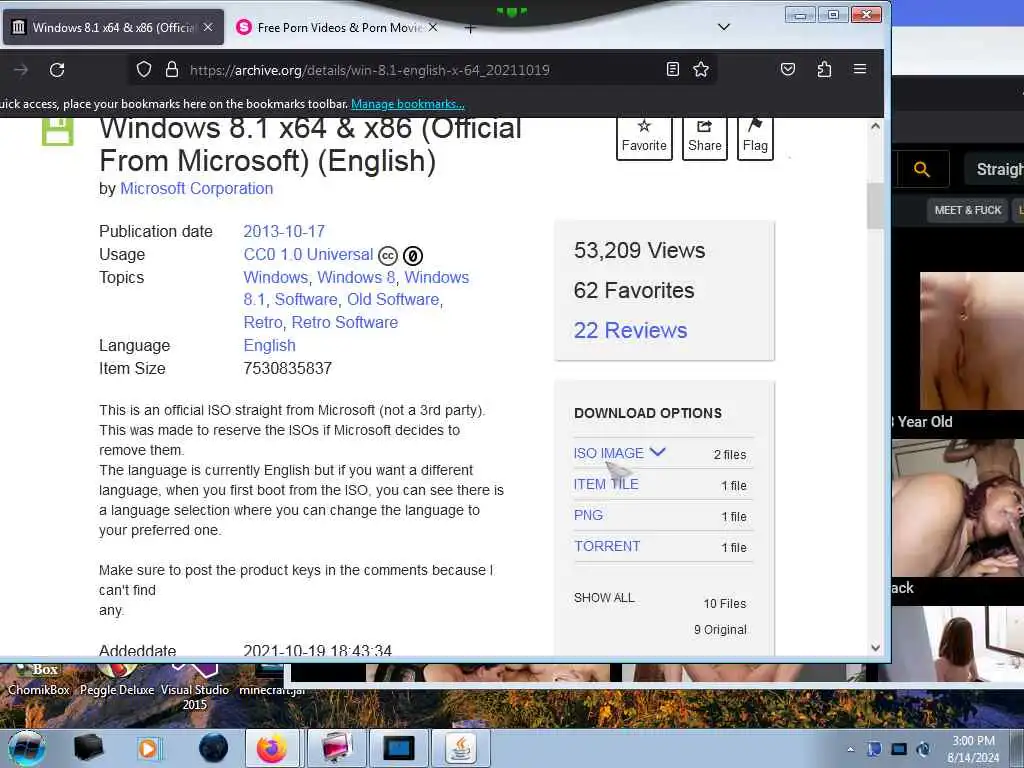Click the vertical scrollbar thumb
1024x768 pixels.
tap(875, 206)
